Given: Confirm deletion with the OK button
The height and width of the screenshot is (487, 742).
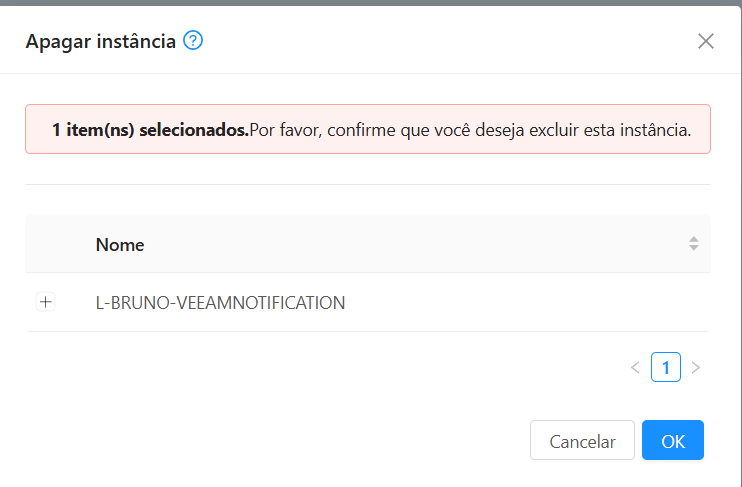Looking at the screenshot, I should pyautogui.click(x=673, y=440).
